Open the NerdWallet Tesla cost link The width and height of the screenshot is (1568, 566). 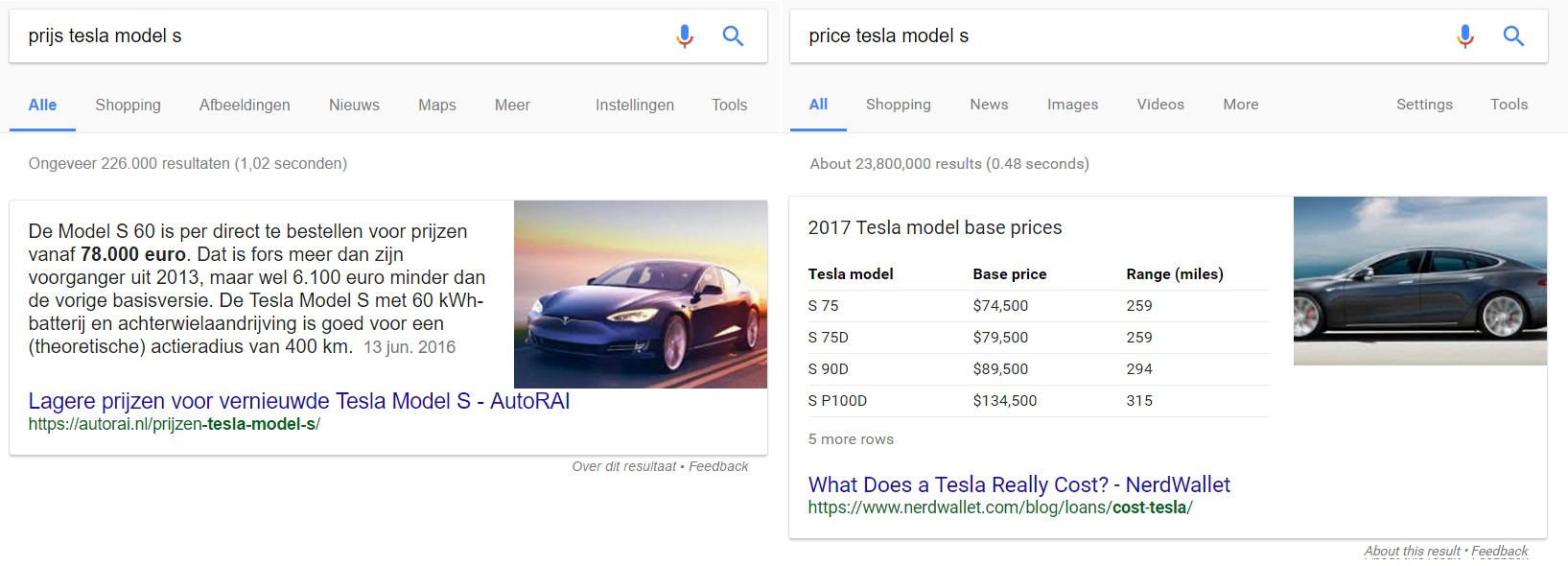tap(1018, 485)
